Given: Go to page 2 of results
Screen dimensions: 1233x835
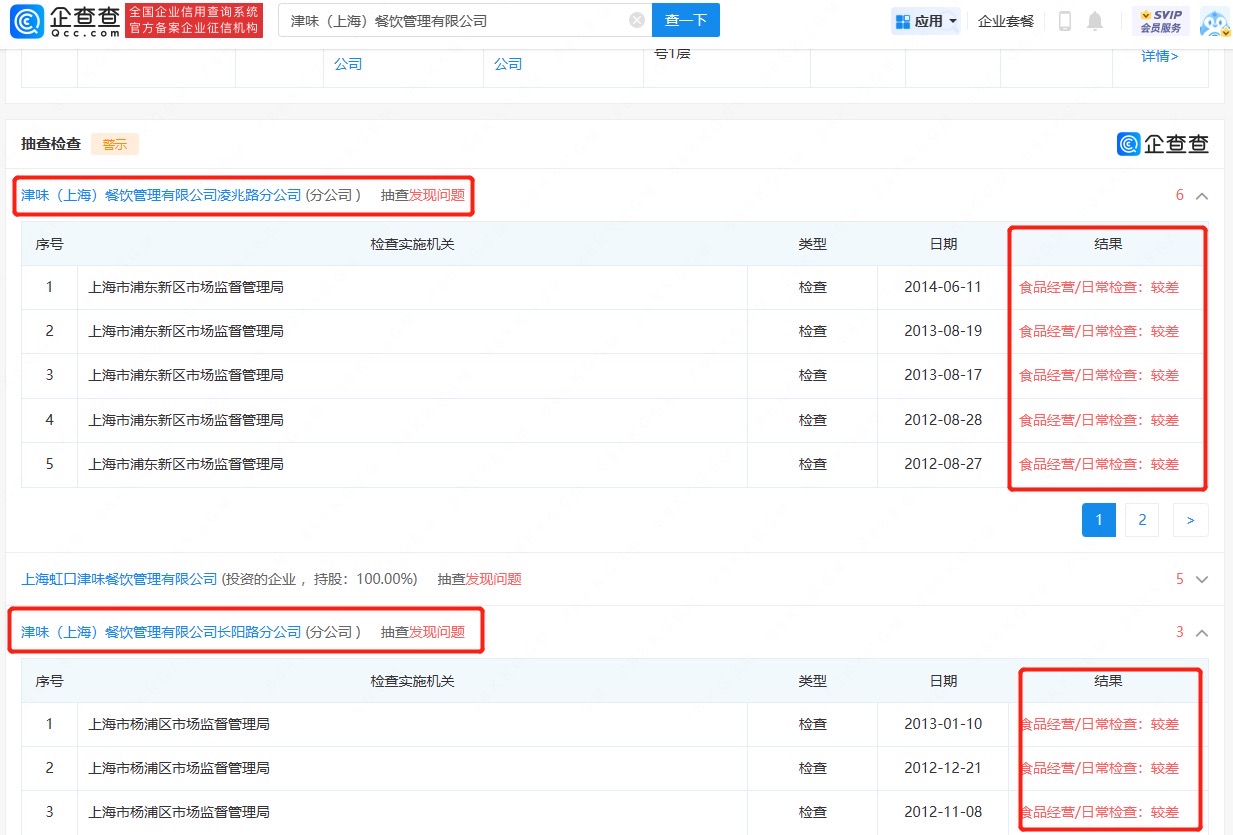Looking at the screenshot, I should [x=1142, y=520].
